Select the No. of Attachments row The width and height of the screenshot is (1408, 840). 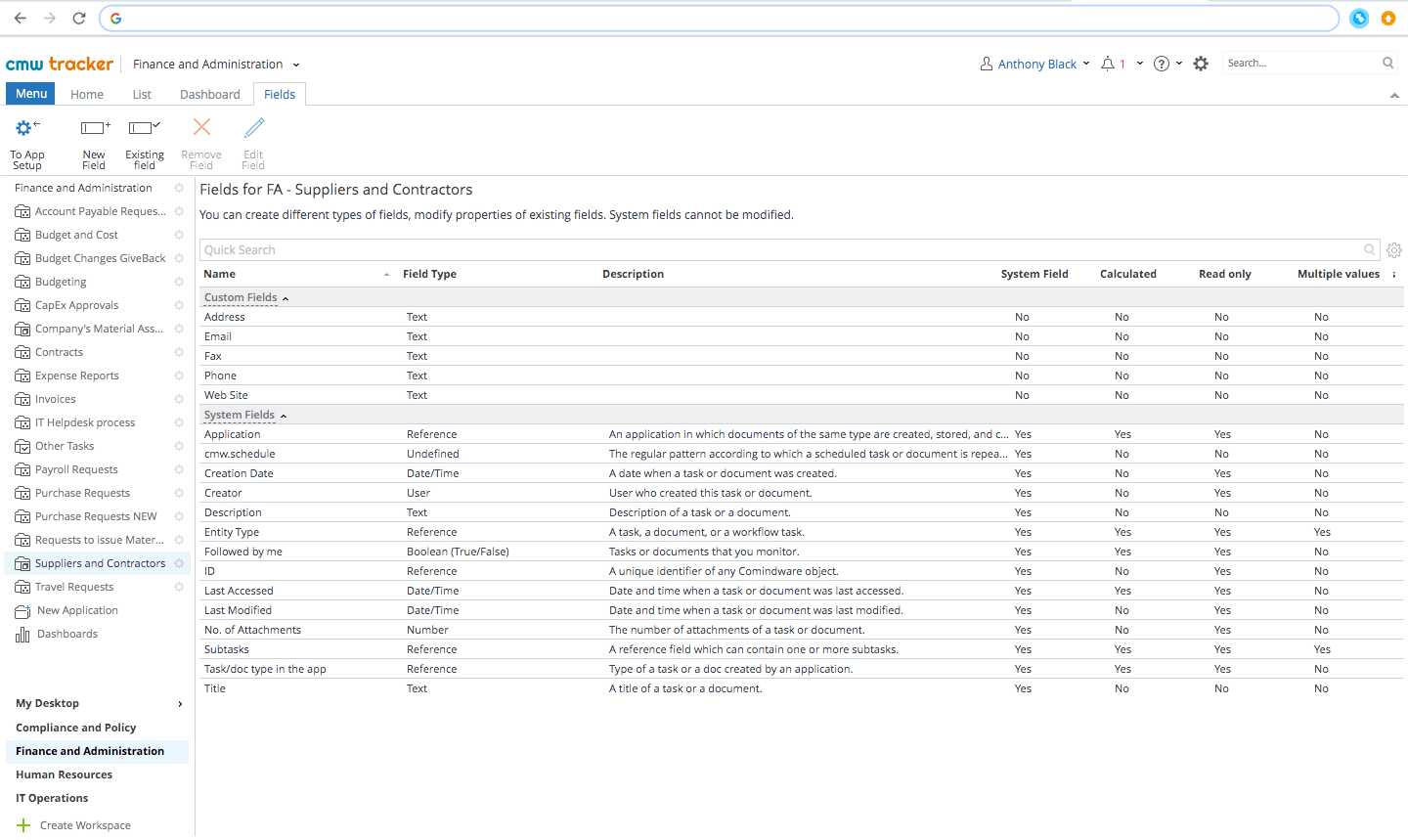pos(802,630)
